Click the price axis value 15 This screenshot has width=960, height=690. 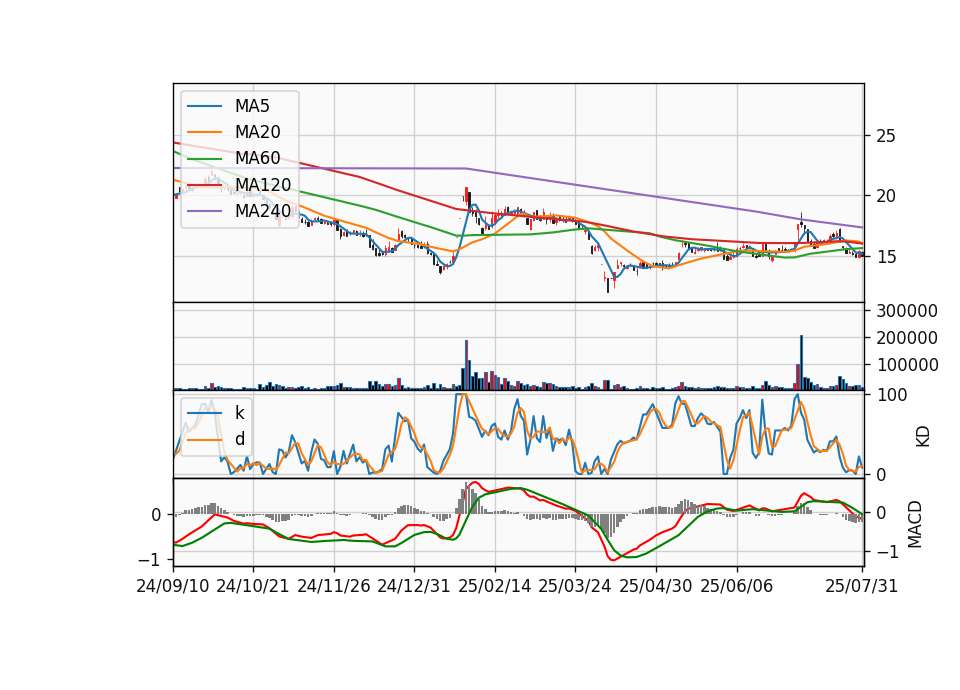click(886, 257)
